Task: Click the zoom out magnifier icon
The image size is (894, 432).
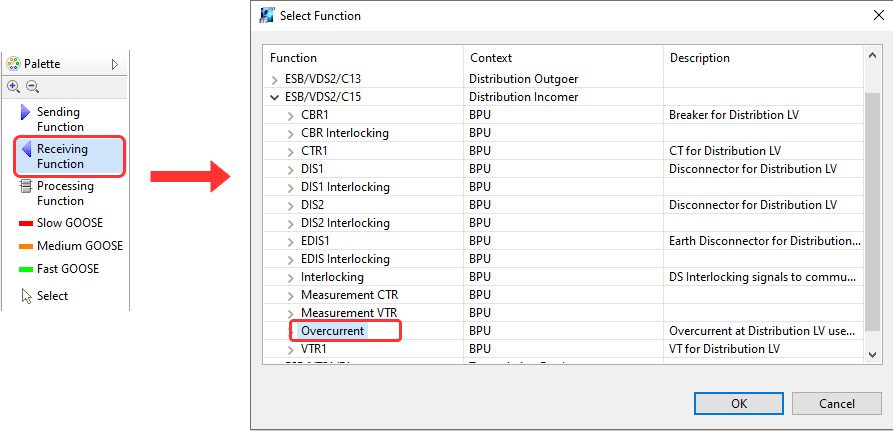Action: tap(32, 87)
